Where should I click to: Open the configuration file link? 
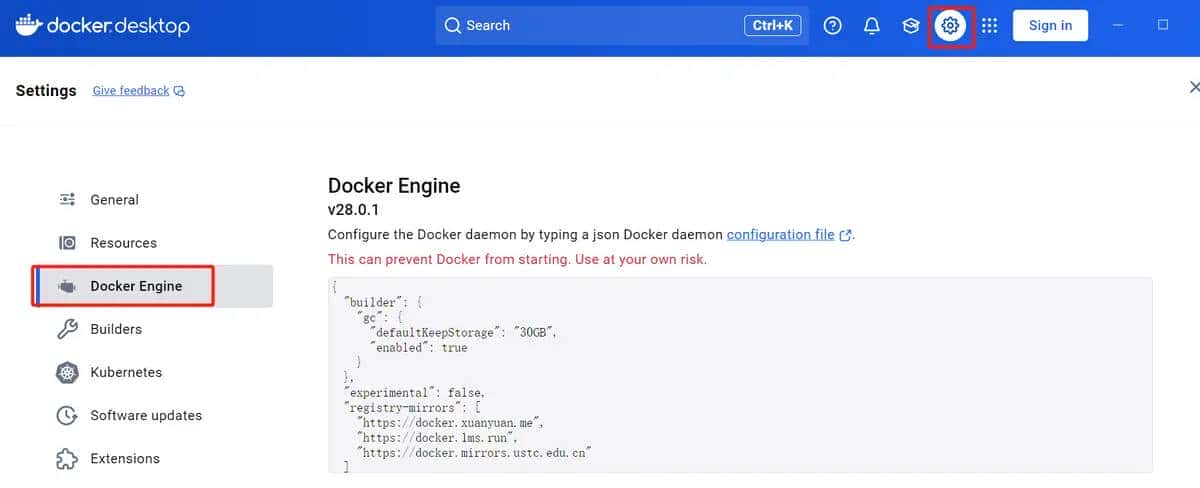point(780,235)
